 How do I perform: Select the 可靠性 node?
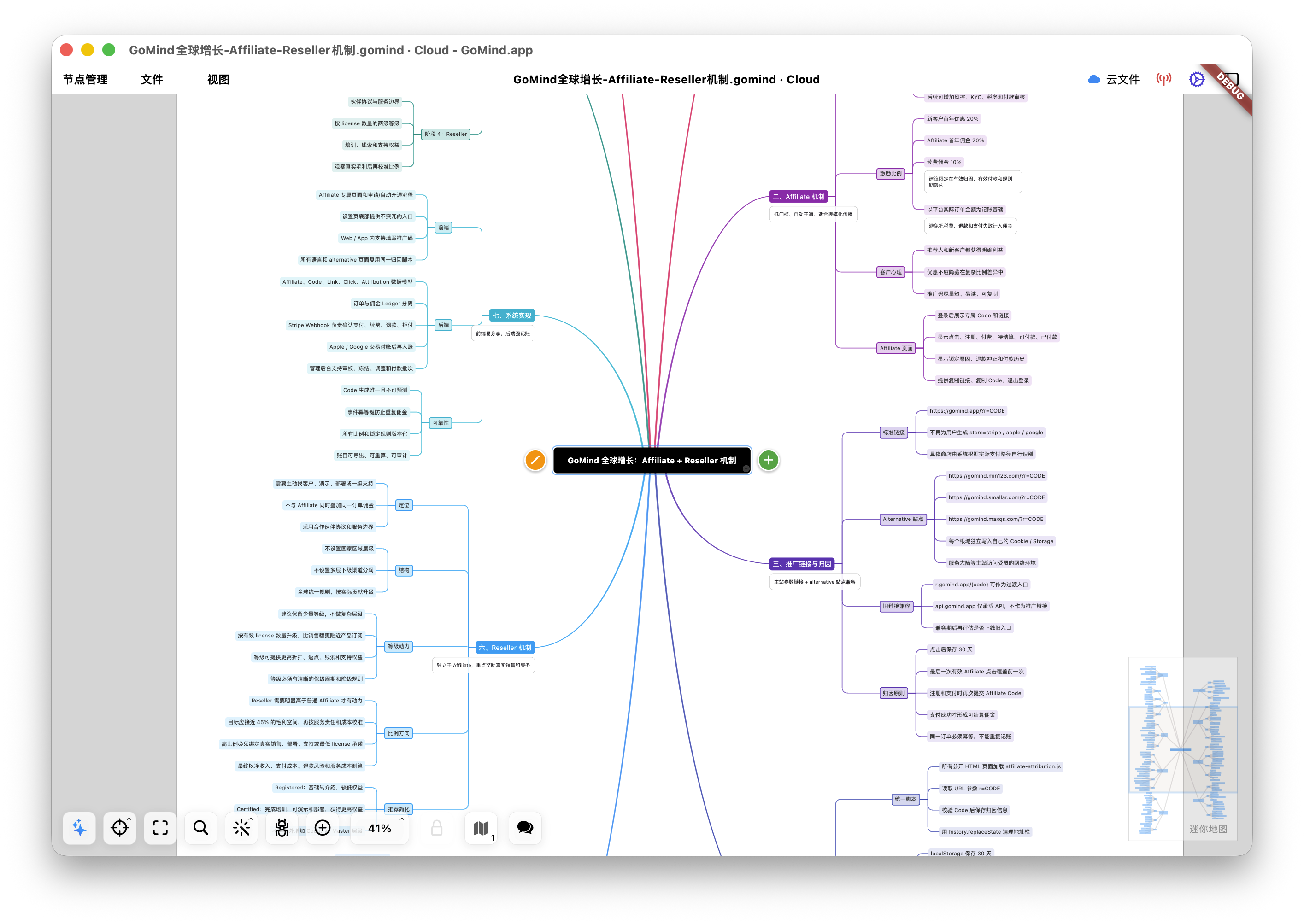(x=441, y=423)
